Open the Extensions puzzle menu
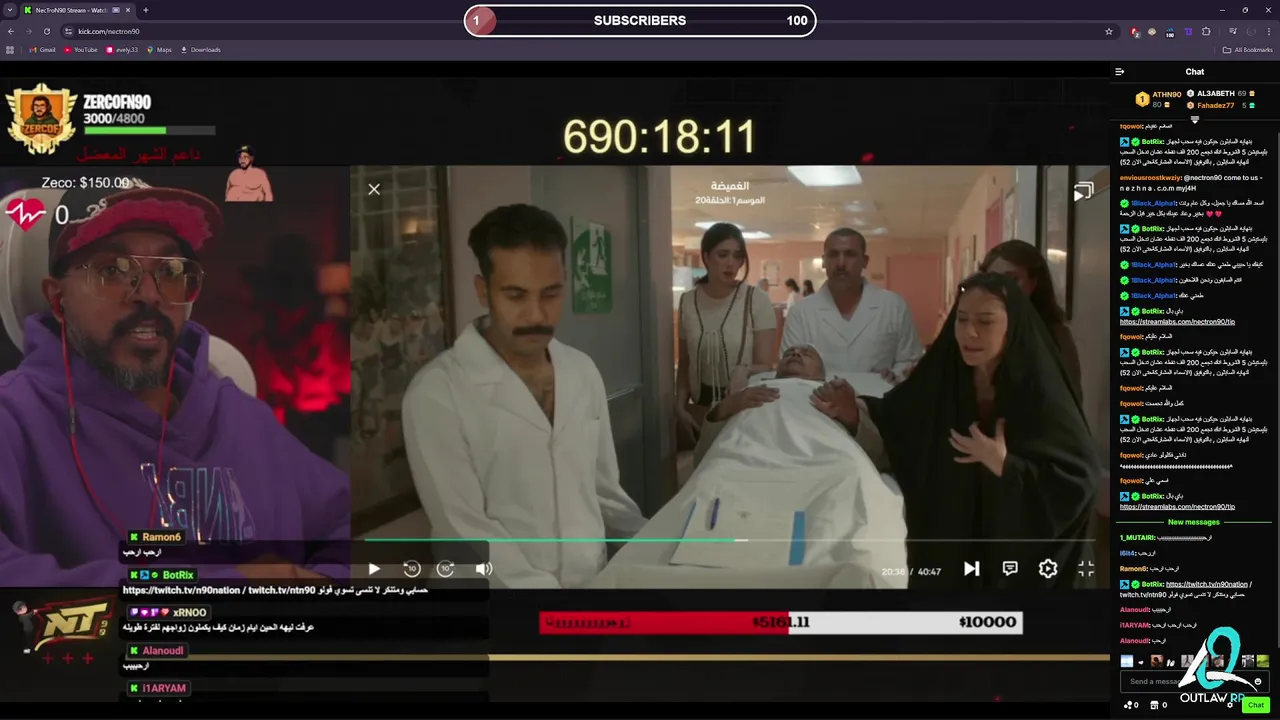The width and height of the screenshot is (1280, 720). (x=1206, y=31)
